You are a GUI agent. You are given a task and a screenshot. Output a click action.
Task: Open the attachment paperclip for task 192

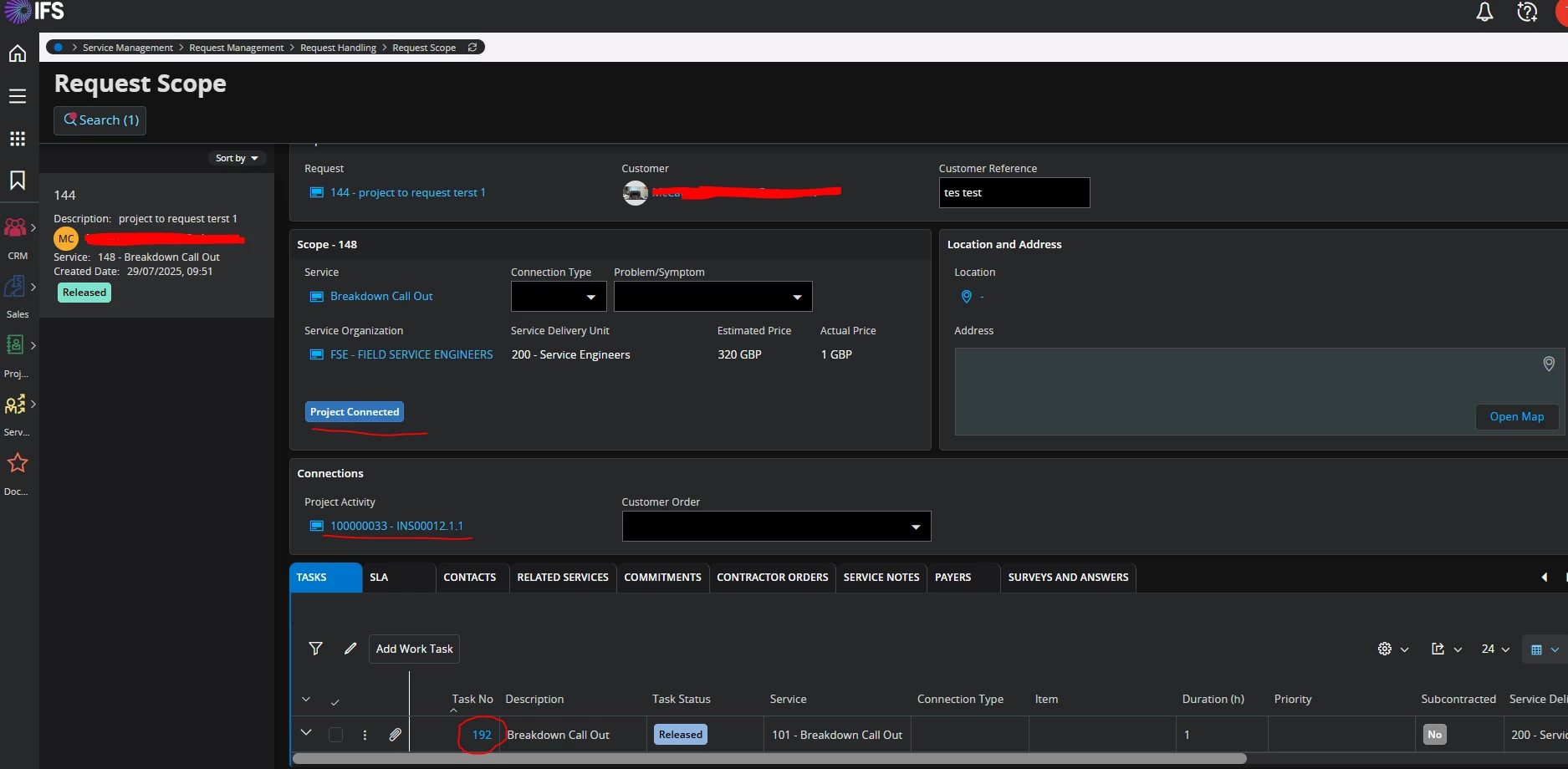(x=395, y=735)
